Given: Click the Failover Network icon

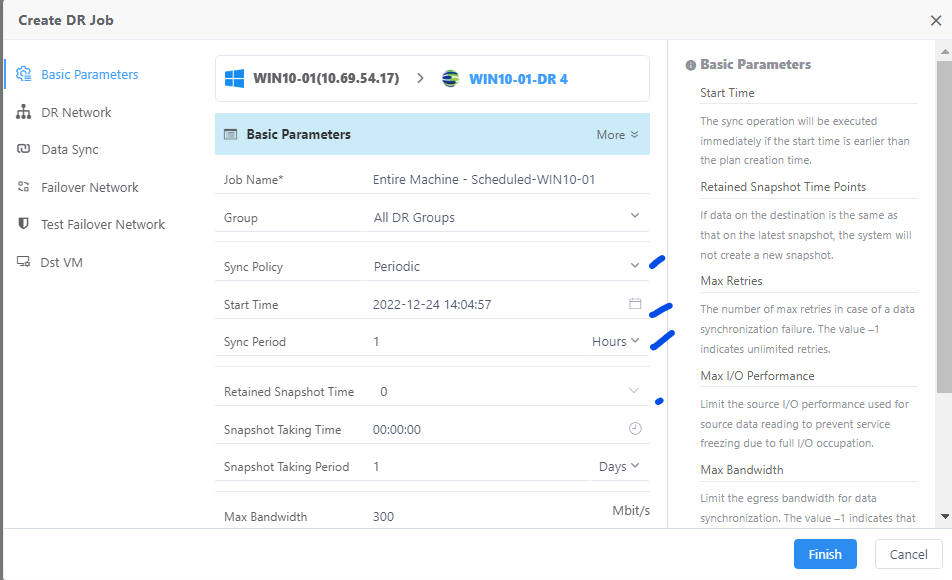Looking at the screenshot, I should pos(24,186).
